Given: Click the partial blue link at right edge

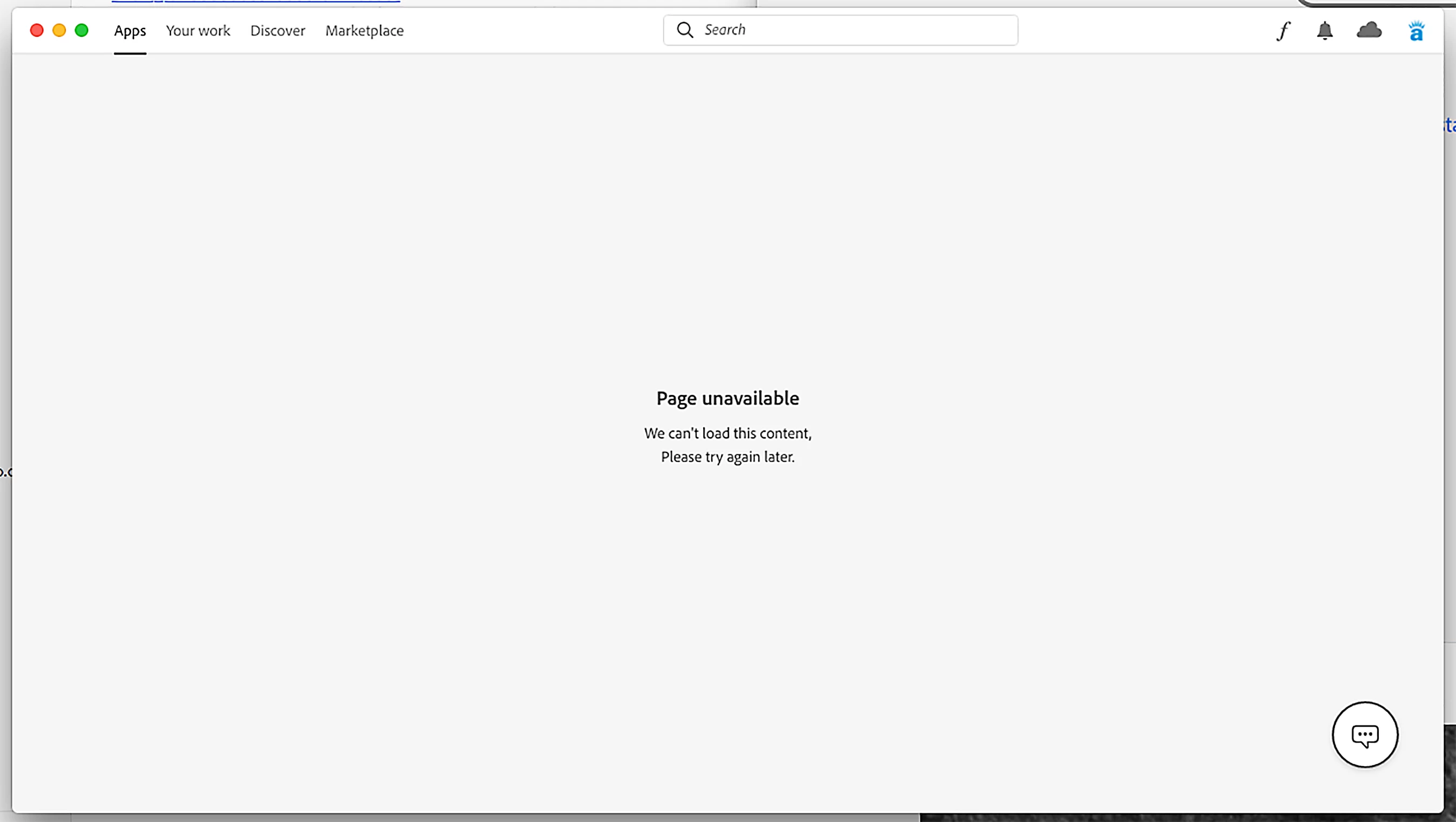Looking at the screenshot, I should pos(1450,125).
